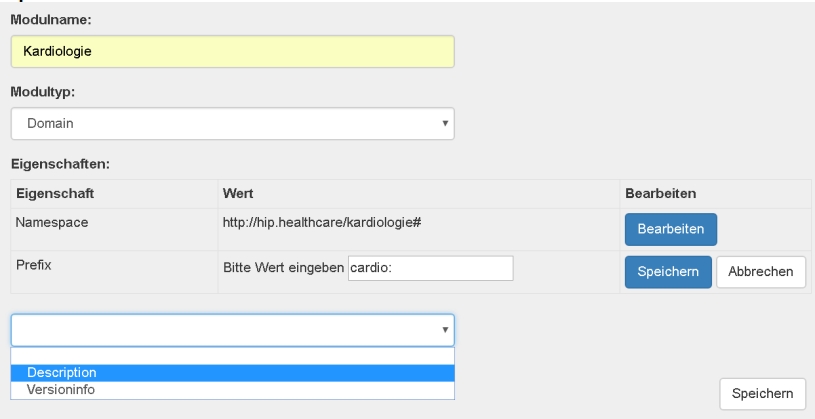815x419 pixels.
Task: Click the hip.healthcare/kardiologie# namespace URL text
Action: pos(321,221)
